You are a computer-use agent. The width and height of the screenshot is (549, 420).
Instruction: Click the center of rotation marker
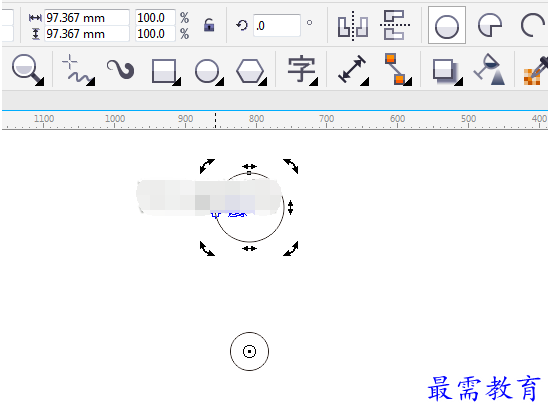click(249, 351)
